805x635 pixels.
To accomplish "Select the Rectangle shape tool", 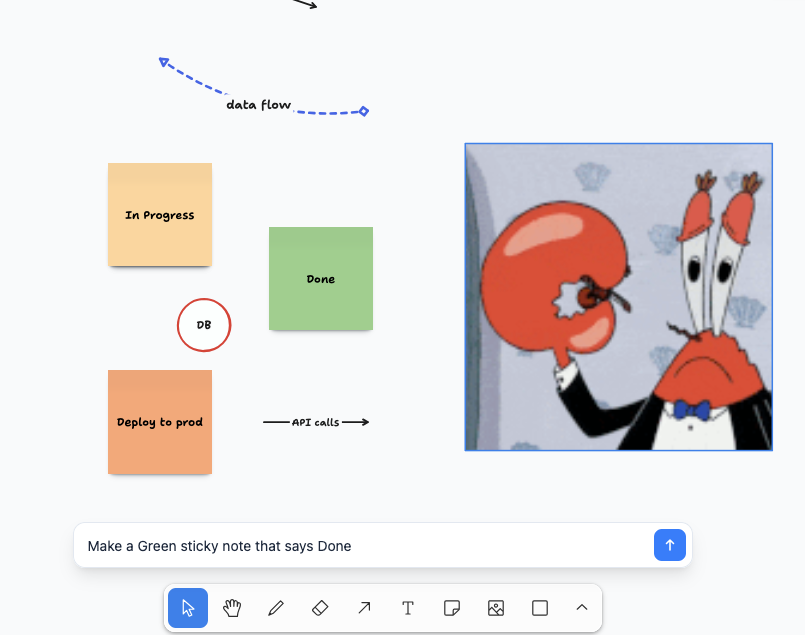I will point(540,608).
